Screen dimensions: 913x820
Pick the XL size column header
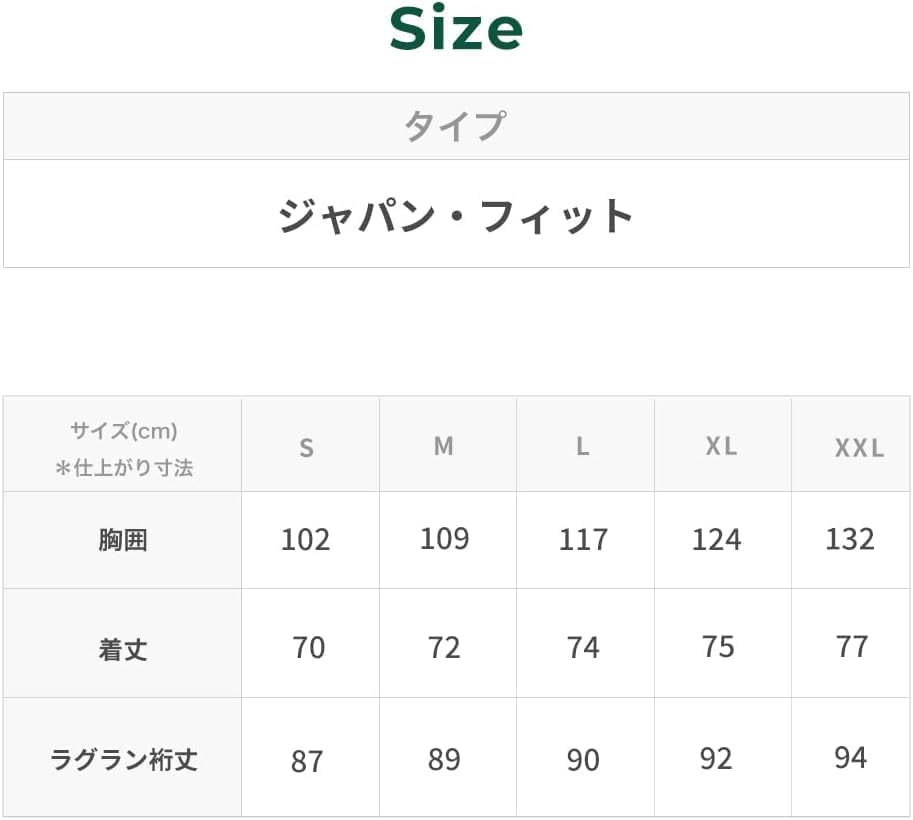pos(720,447)
